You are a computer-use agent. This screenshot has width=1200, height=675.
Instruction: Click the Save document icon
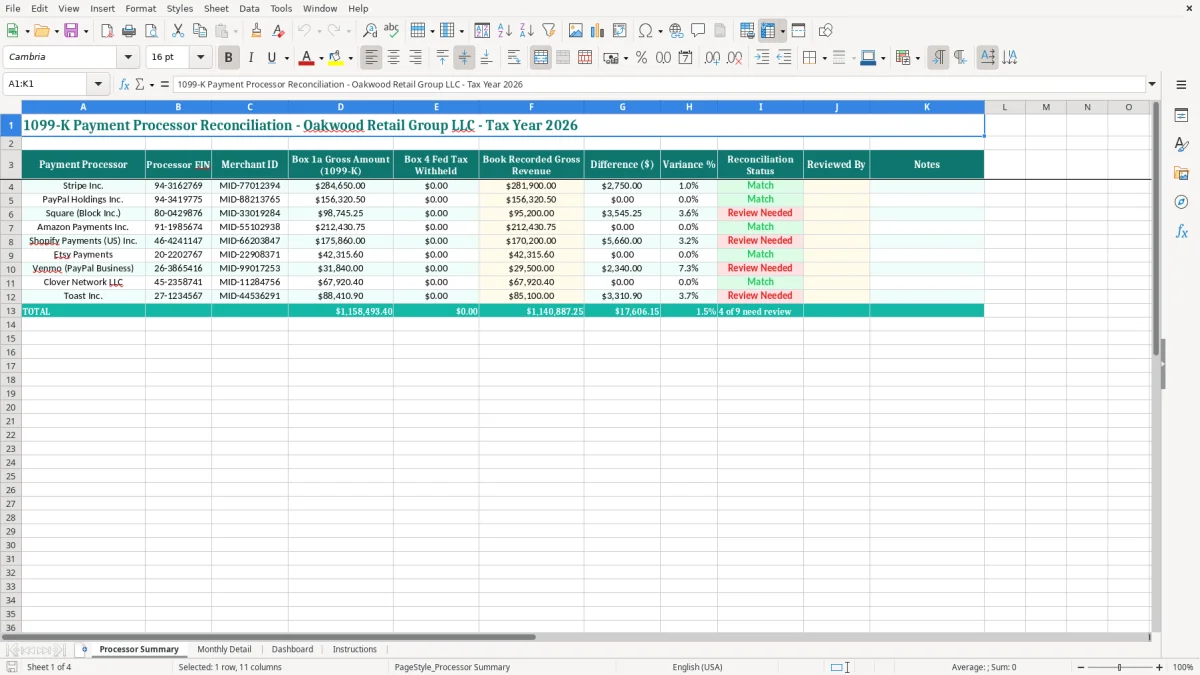pyautogui.click(x=71, y=31)
